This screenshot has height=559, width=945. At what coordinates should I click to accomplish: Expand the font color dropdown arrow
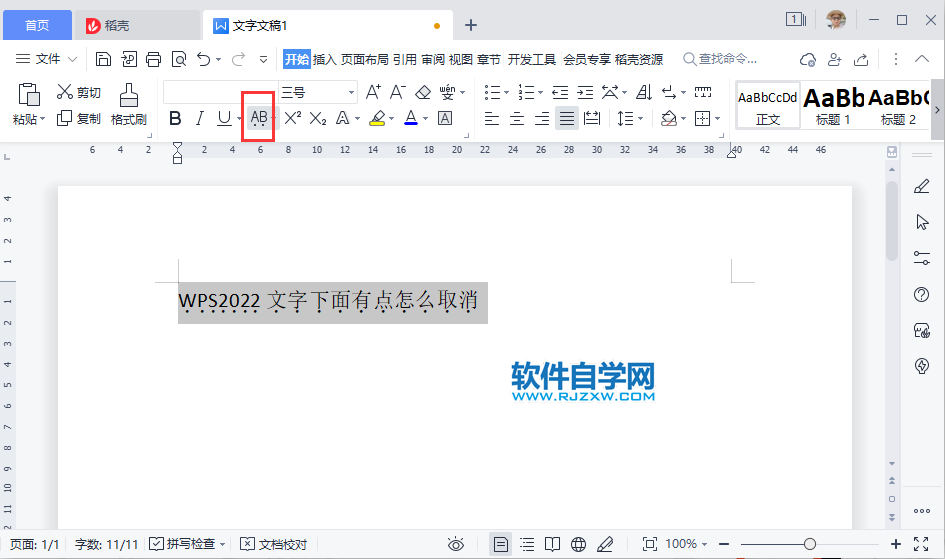point(426,119)
